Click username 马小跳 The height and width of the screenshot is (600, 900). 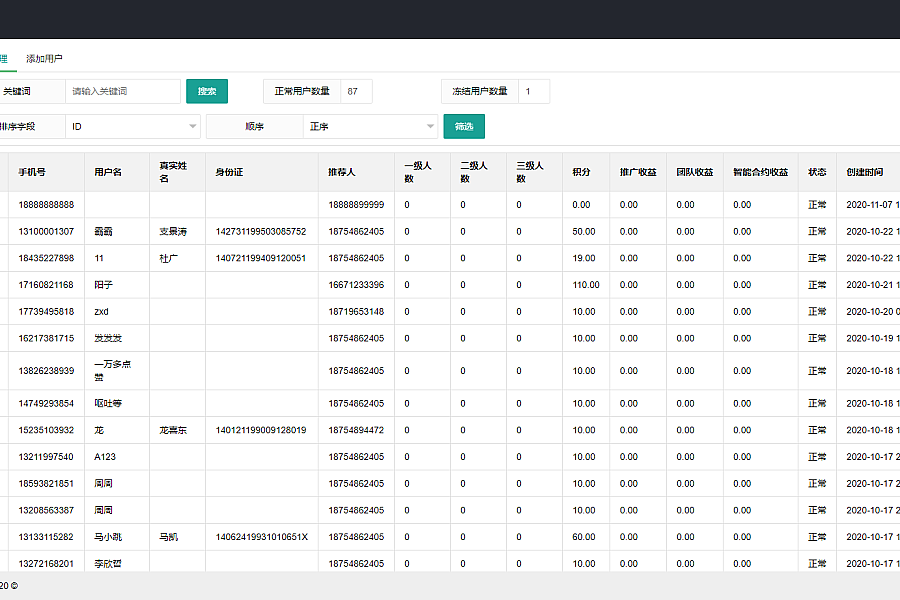[x=108, y=537]
